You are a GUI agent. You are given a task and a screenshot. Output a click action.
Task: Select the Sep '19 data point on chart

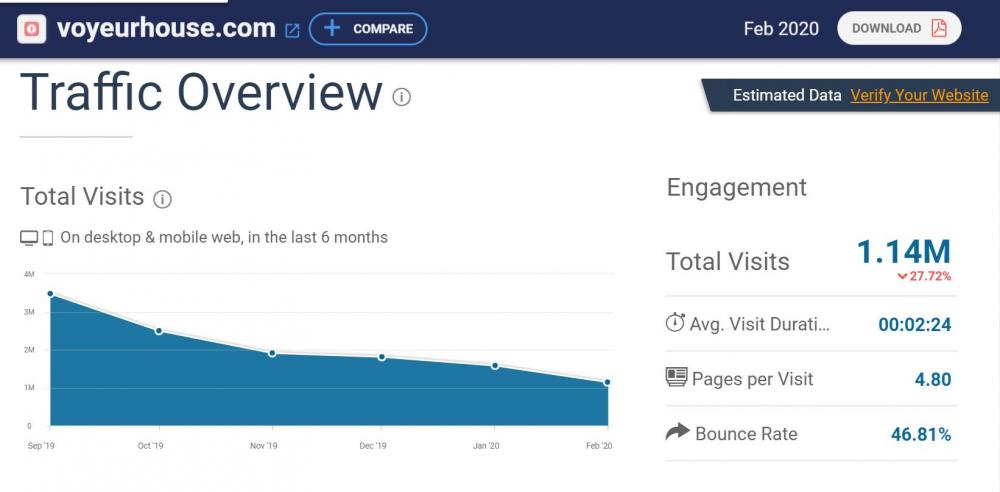pos(50,294)
